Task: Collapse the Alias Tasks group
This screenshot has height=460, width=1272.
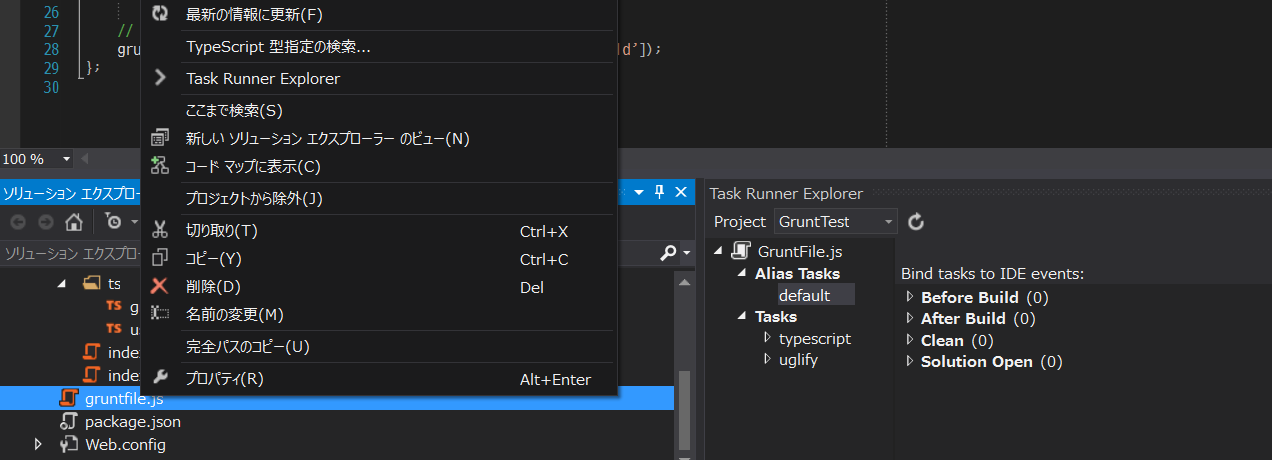Action: click(742, 274)
